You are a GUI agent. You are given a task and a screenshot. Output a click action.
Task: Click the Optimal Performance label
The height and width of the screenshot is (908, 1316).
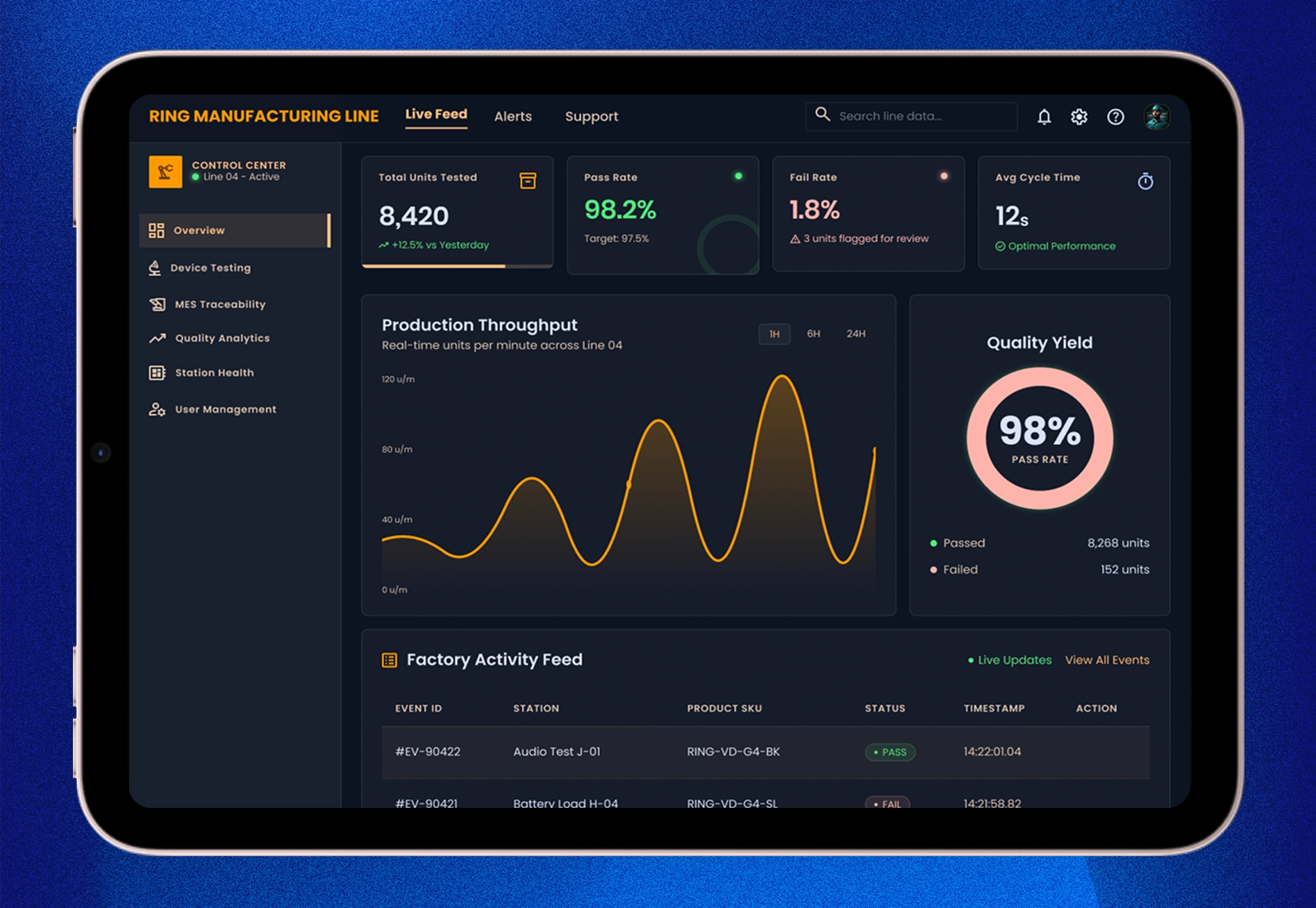click(1061, 247)
